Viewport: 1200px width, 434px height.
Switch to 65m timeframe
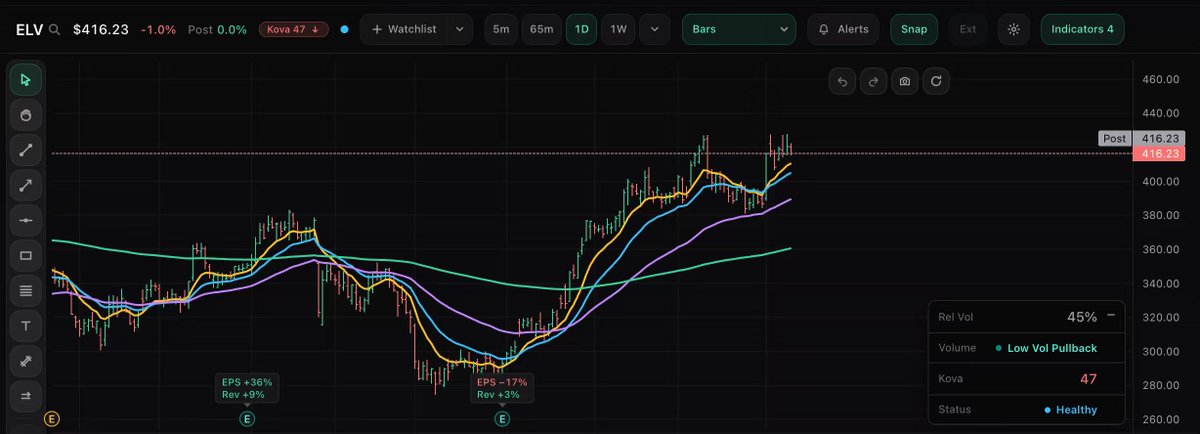point(541,29)
